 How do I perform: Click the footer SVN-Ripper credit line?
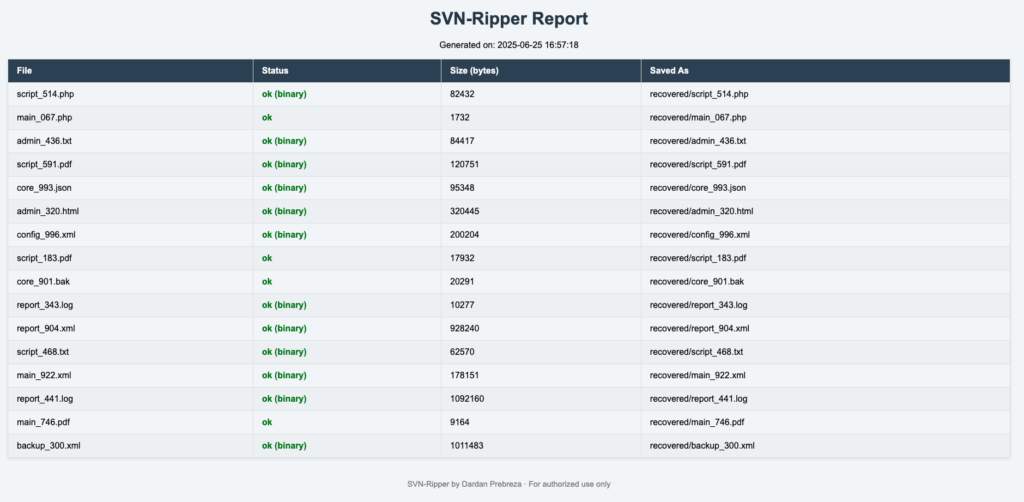tap(509, 484)
